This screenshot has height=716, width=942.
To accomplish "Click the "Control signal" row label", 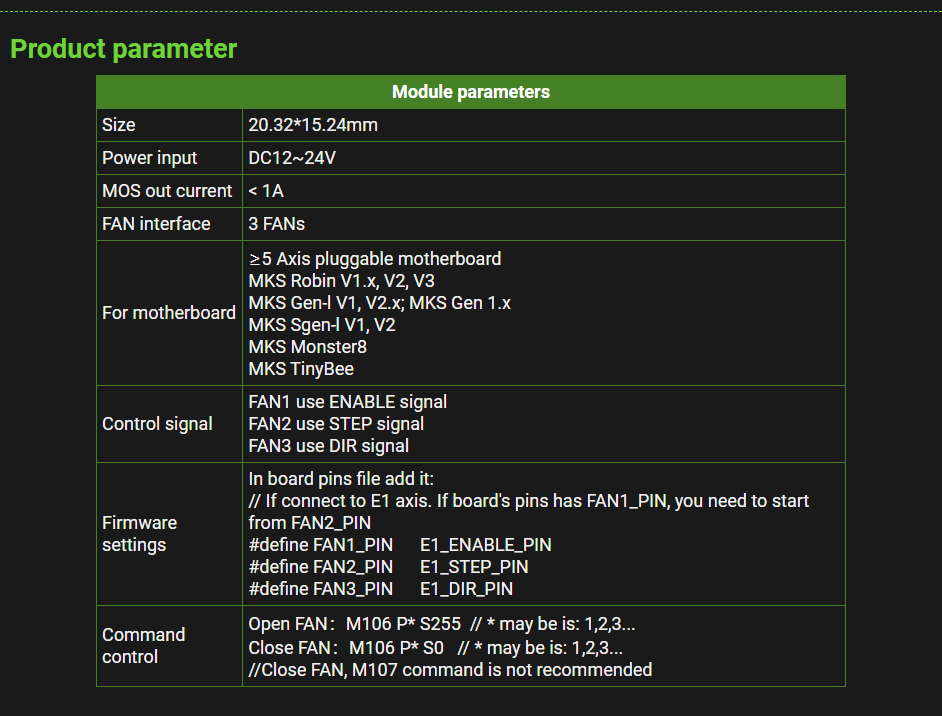I will click(x=157, y=424).
